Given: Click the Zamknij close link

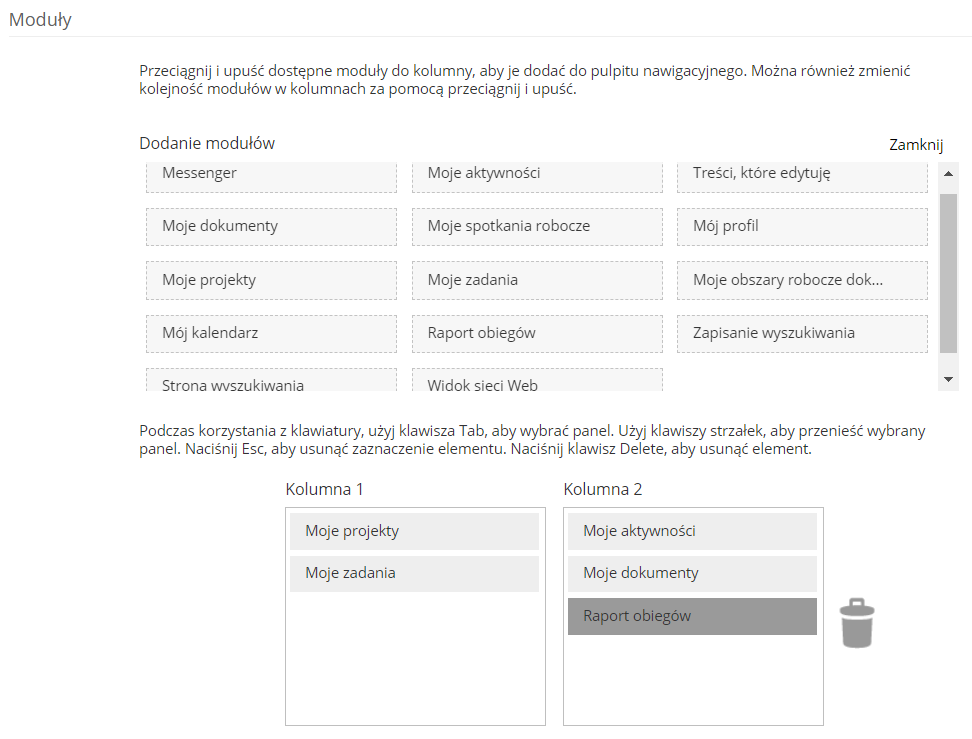Looking at the screenshot, I should click(x=916, y=145).
